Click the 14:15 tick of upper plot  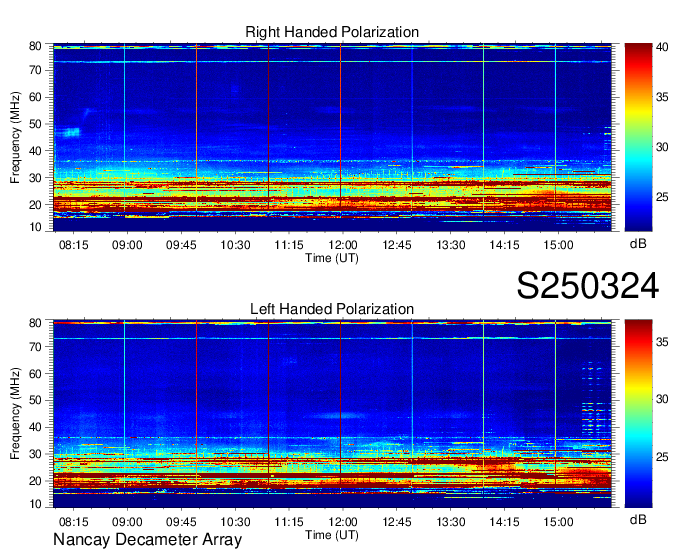click(x=504, y=245)
